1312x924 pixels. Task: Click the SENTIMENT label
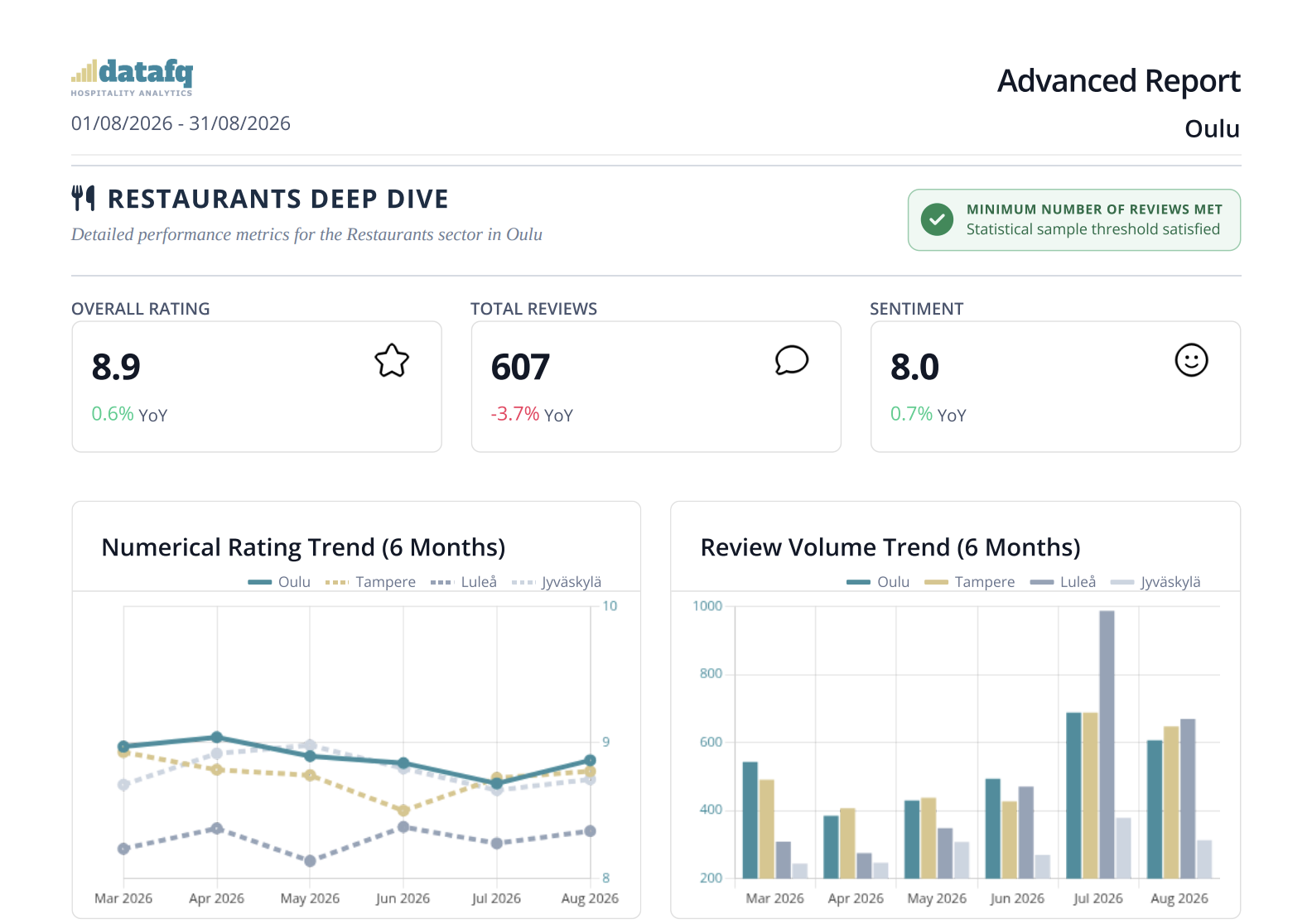tap(916, 309)
